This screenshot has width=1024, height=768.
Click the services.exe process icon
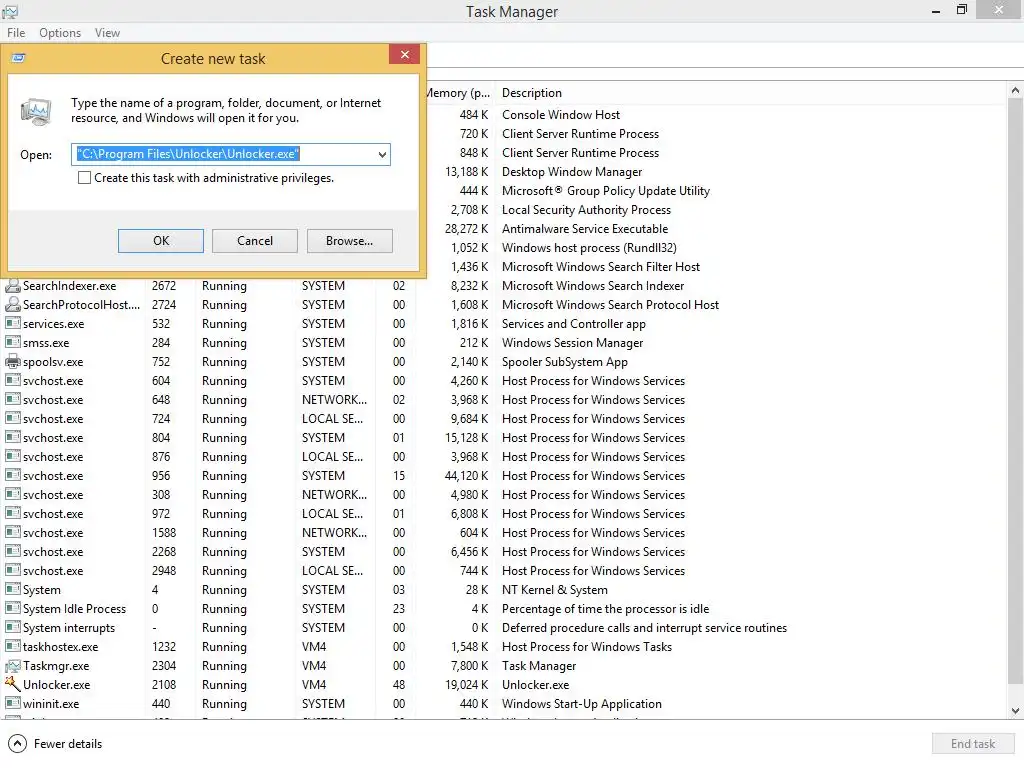[12, 323]
